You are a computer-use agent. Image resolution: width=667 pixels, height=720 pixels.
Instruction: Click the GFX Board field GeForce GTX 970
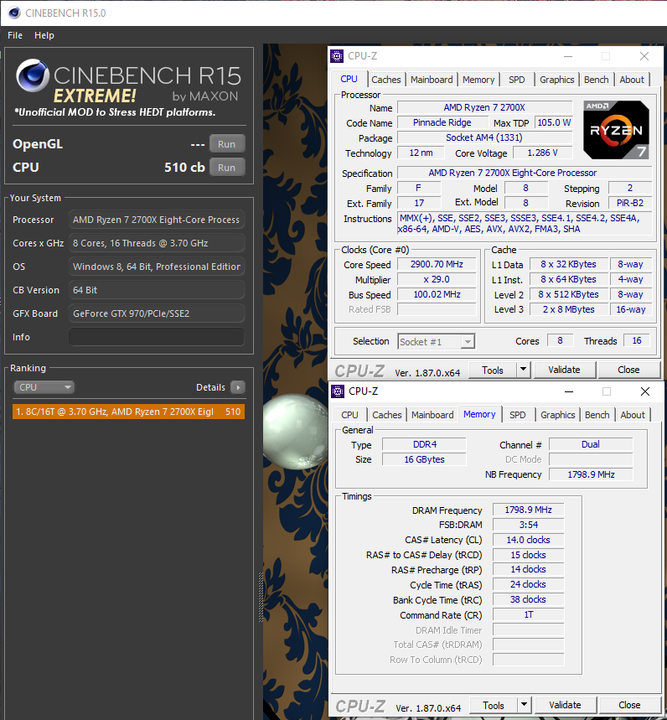[x=157, y=313]
